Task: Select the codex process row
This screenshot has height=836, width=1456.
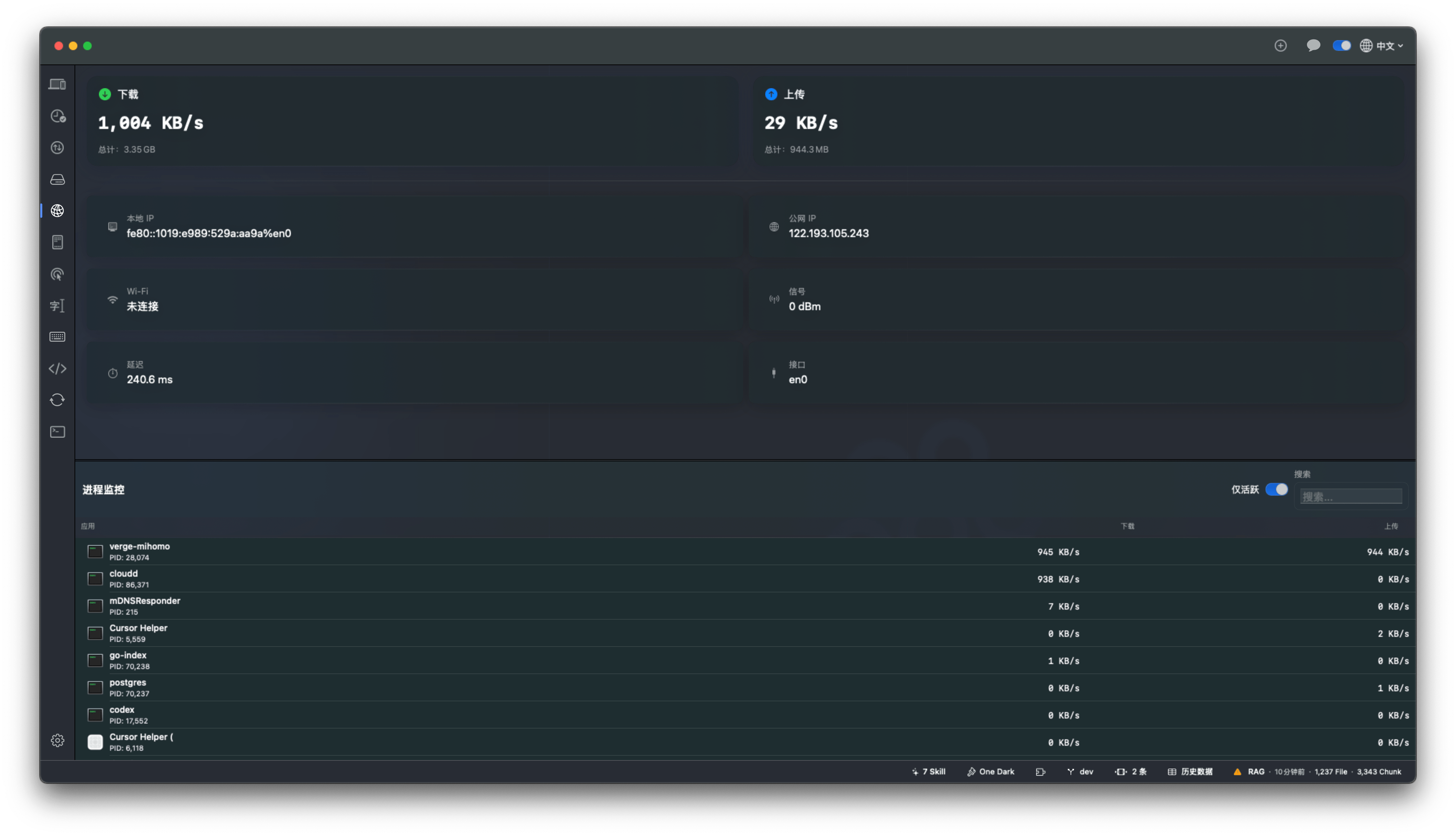Action: pos(745,715)
